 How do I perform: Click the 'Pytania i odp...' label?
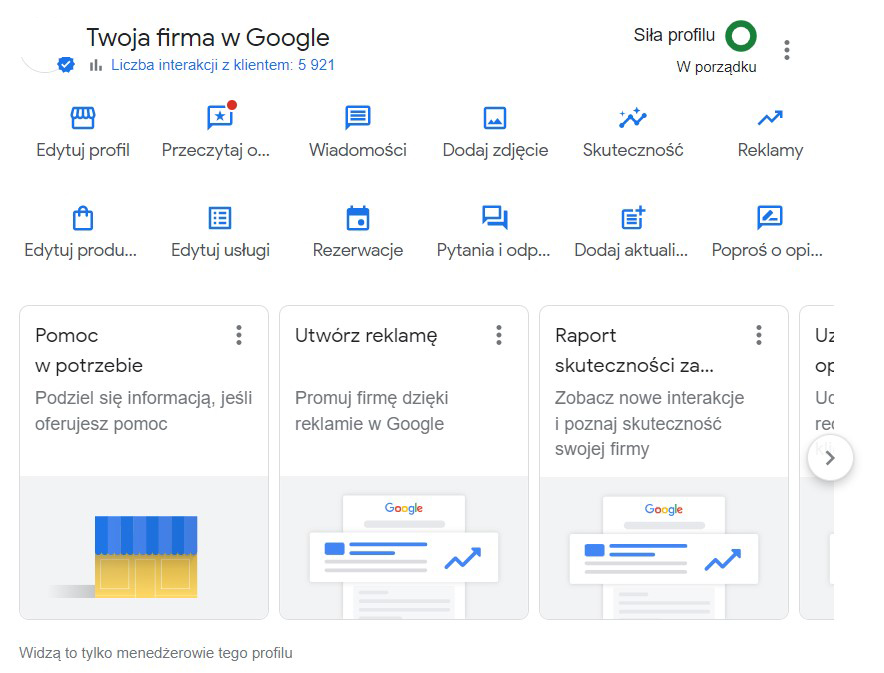click(493, 250)
